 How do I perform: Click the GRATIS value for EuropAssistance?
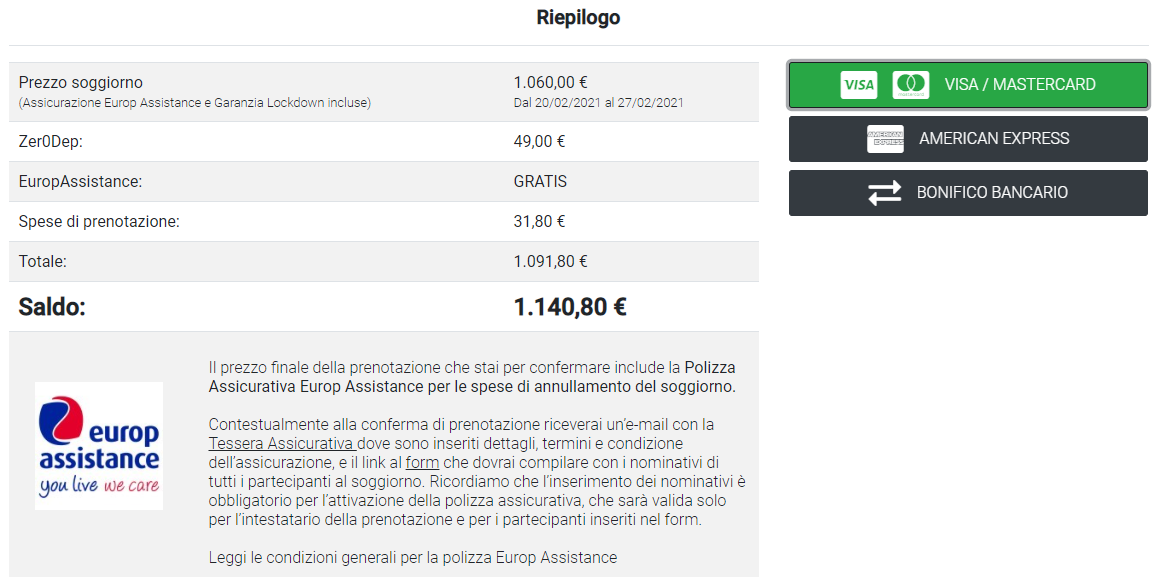[540, 182]
